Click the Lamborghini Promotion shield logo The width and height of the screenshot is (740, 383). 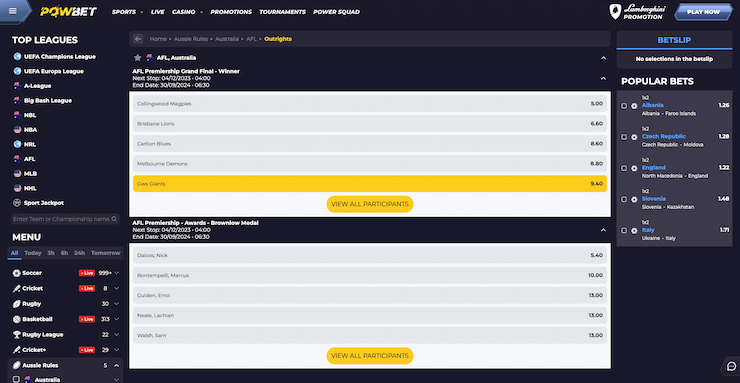coord(615,12)
